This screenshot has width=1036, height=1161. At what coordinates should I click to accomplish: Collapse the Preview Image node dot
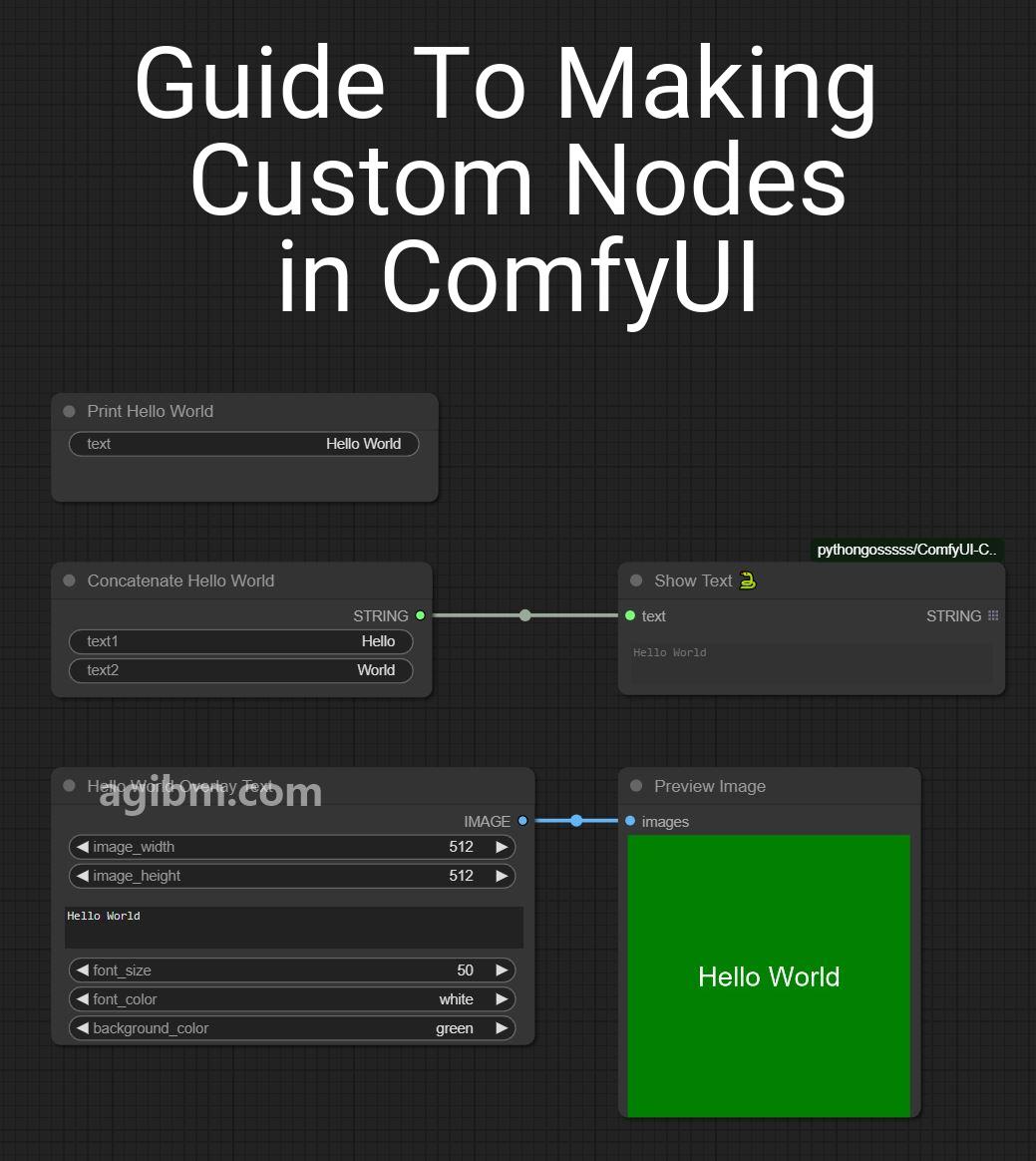coord(636,786)
